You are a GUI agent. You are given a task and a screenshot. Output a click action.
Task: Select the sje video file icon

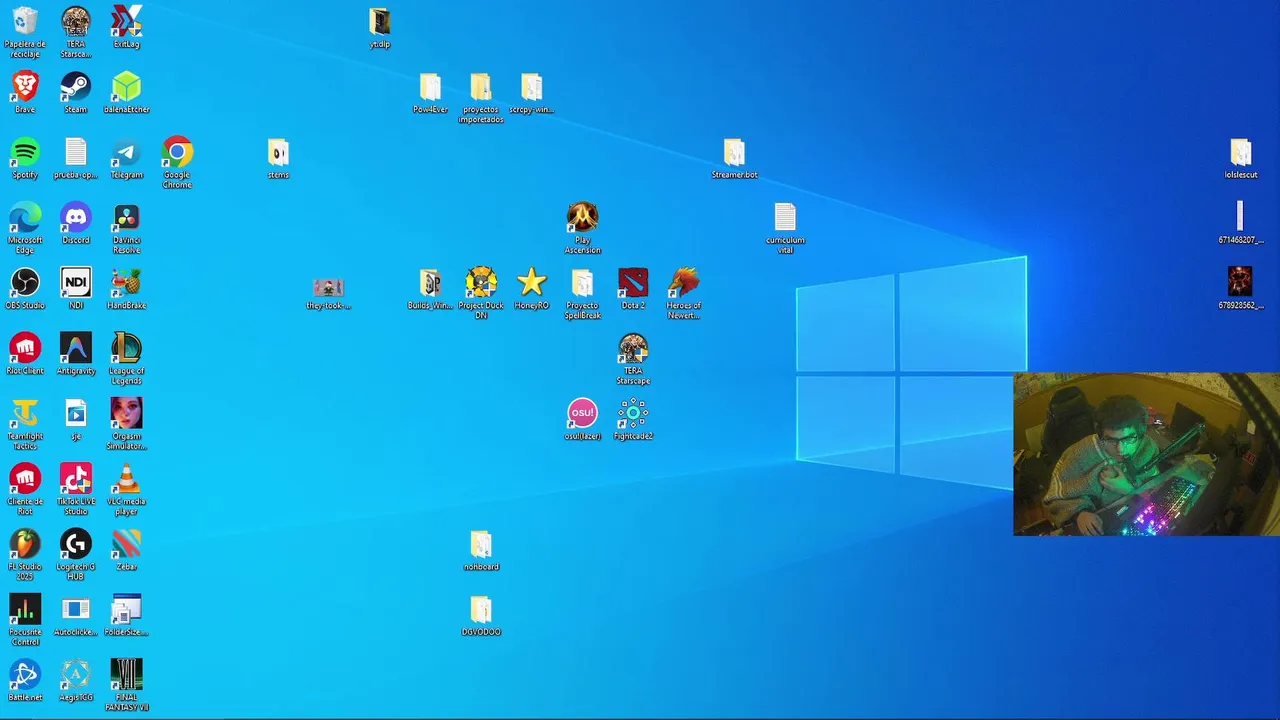[75, 413]
